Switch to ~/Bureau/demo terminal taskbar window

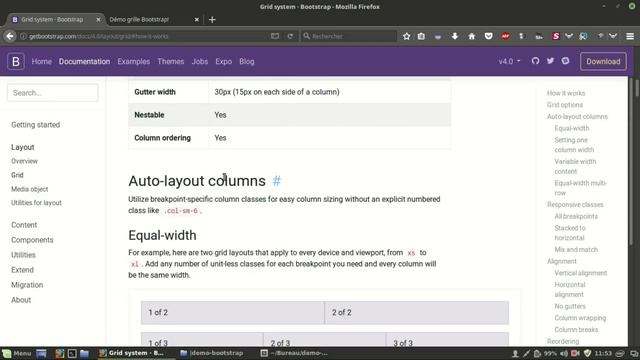pyautogui.click(x=295, y=353)
